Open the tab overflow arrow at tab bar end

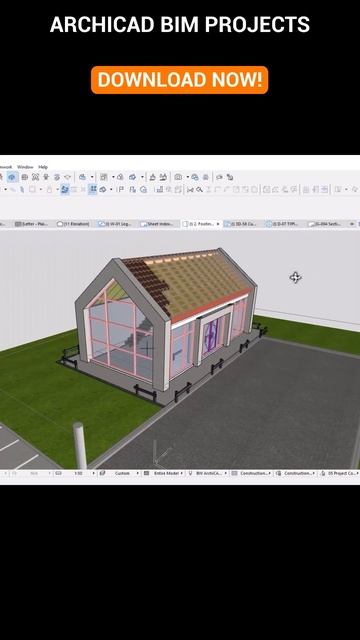click(x=352, y=224)
